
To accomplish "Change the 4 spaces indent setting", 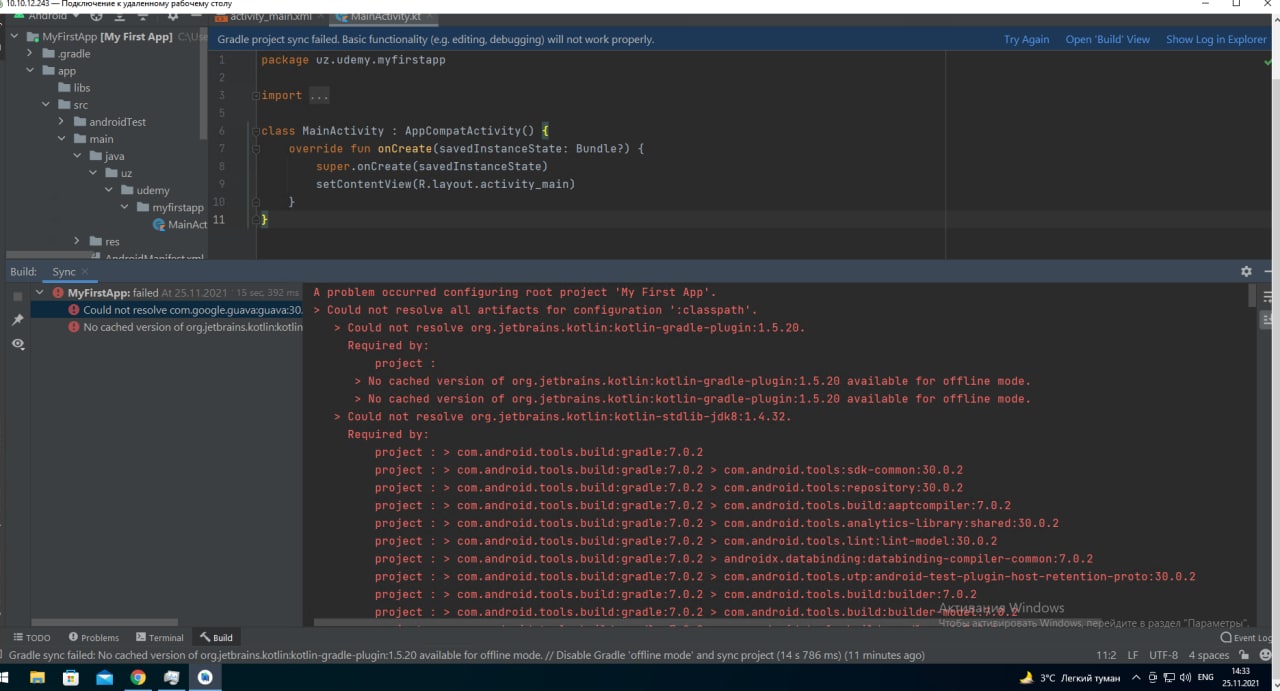I will (1208, 655).
